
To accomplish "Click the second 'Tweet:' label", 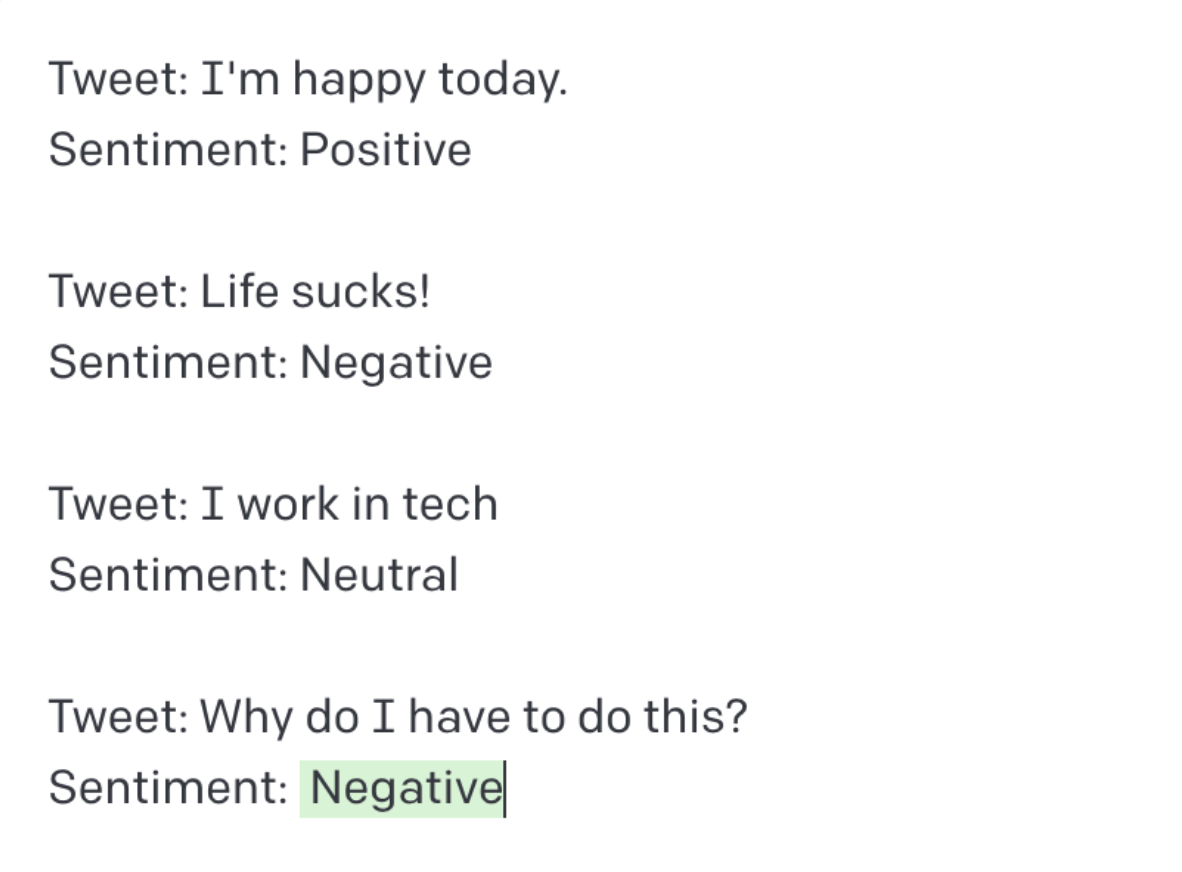I will click(x=118, y=291).
